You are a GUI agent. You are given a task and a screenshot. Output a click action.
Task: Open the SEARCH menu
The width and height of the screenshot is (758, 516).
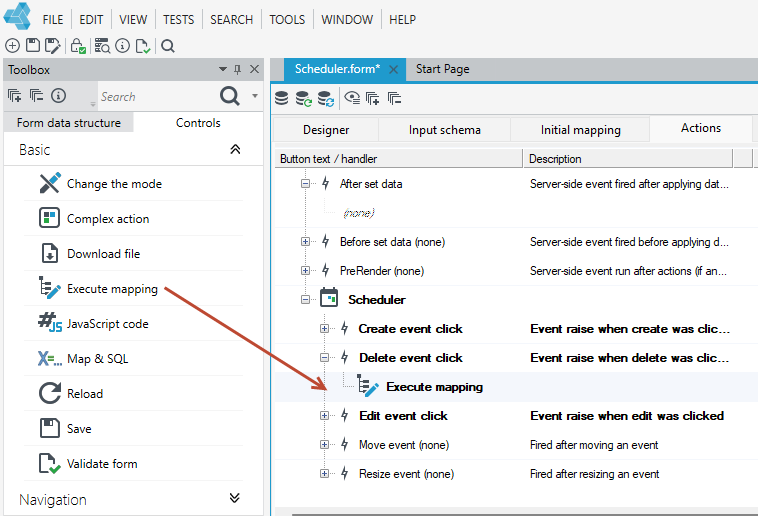tap(232, 20)
